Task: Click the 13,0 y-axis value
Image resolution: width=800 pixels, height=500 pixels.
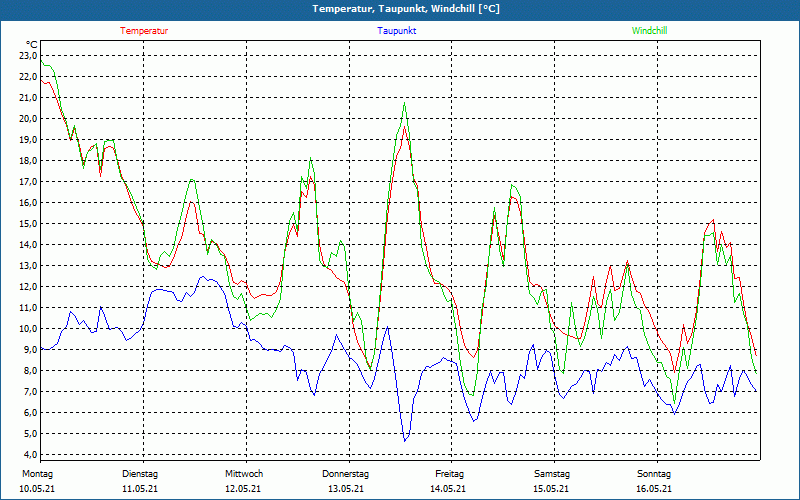Action: [28, 265]
